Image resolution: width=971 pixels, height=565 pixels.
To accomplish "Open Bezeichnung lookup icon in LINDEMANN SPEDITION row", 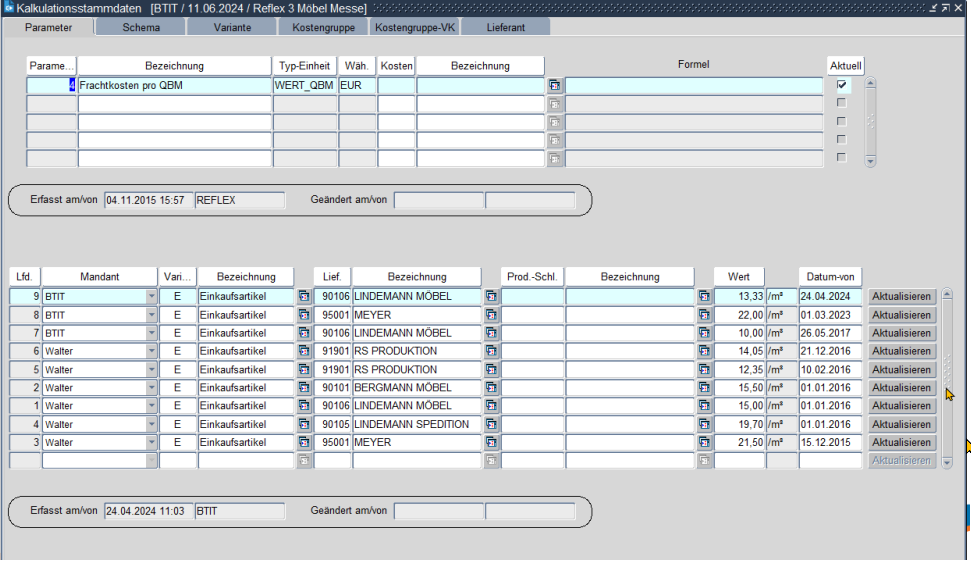I will 304,424.
